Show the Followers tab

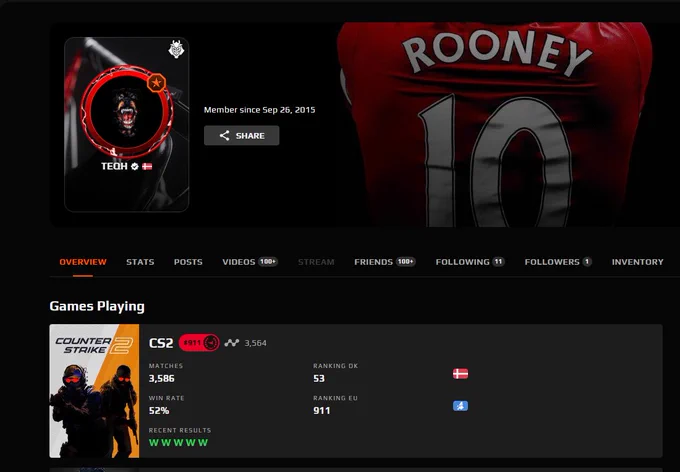point(558,262)
